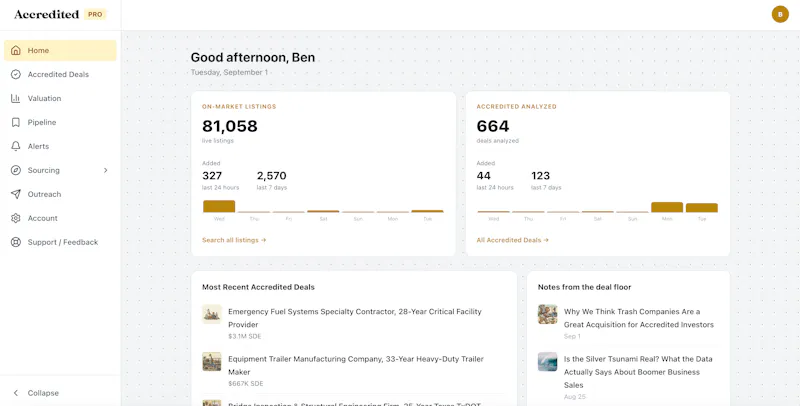Click the Tue bar in the Accredited Analyzed chart
This screenshot has width=800, height=406.
click(702, 208)
